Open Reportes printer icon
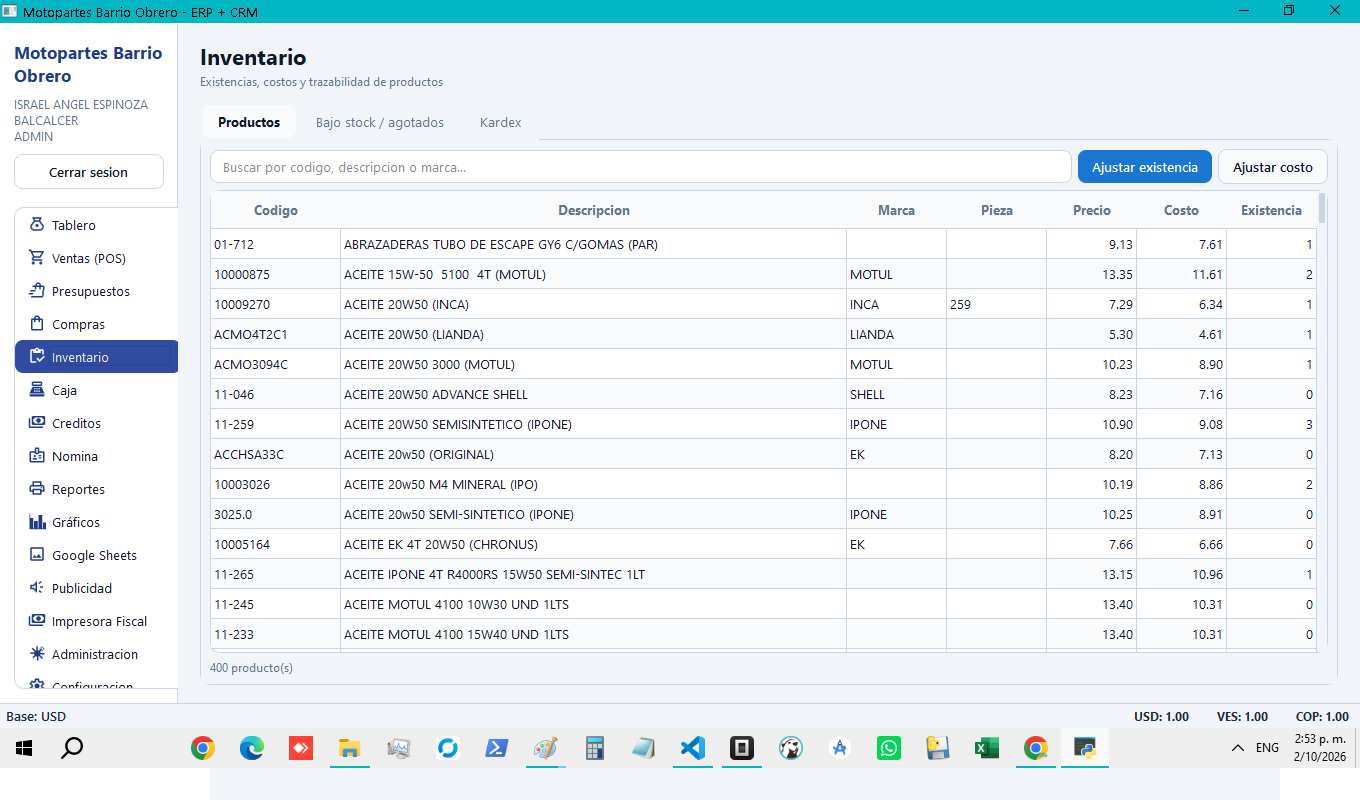The width and height of the screenshot is (1360, 800). pyautogui.click(x=37, y=489)
